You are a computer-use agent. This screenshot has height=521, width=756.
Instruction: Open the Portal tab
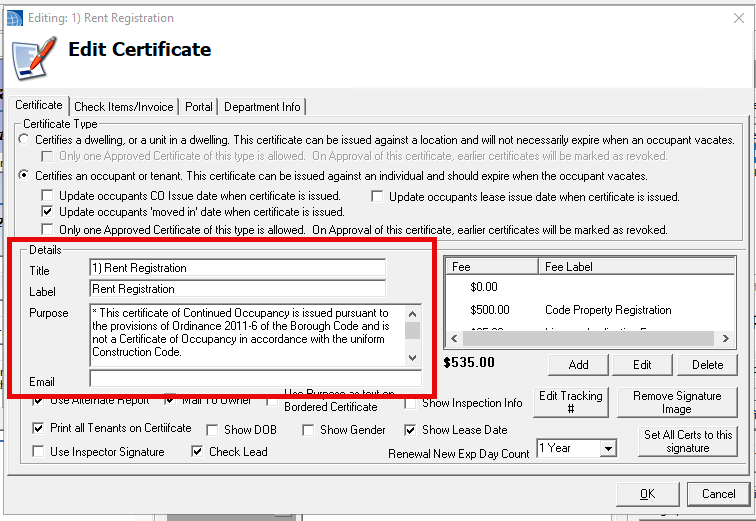(x=199, y=107)
